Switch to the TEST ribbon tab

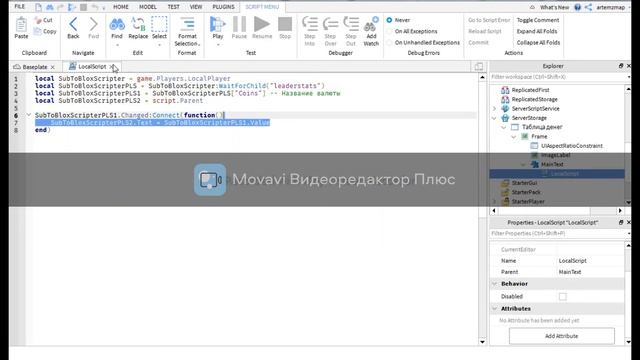173,7
